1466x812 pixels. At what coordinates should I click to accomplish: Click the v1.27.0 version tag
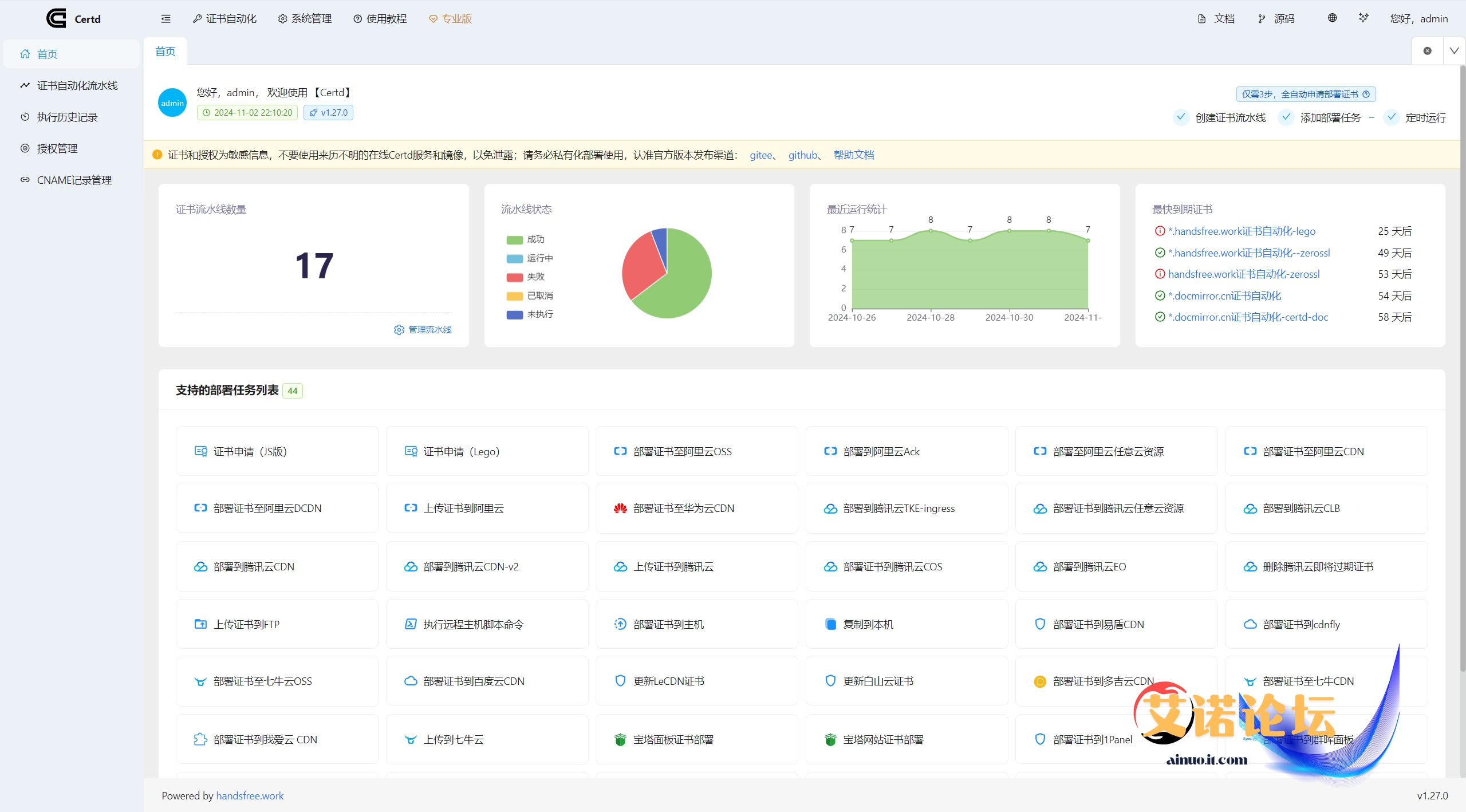click(x=328, y=113)
